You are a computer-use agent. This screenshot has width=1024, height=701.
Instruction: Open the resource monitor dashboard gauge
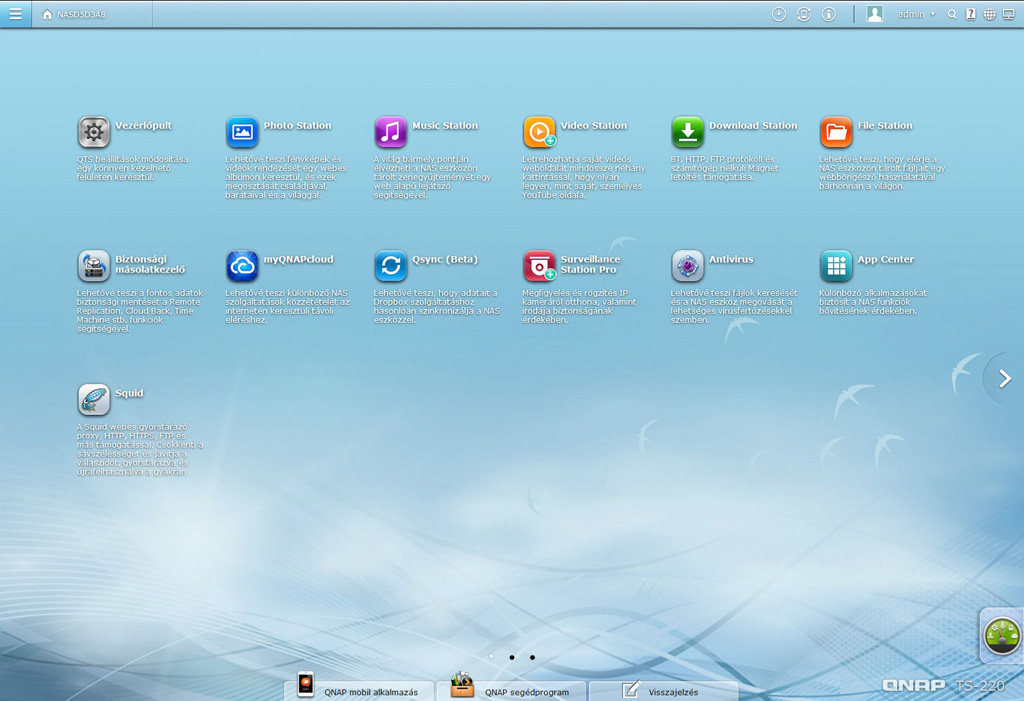pyautogui.click(x=1002, y=636)
